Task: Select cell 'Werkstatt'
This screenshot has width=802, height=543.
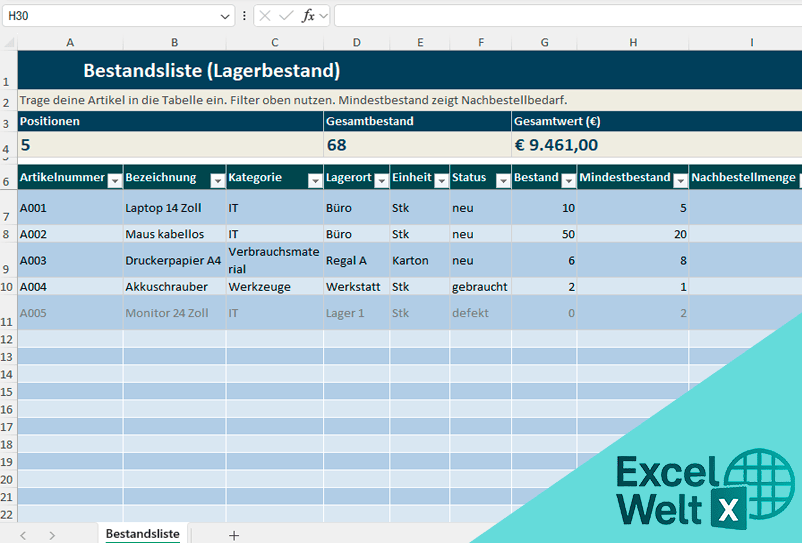Action: (x=357, y=286)
